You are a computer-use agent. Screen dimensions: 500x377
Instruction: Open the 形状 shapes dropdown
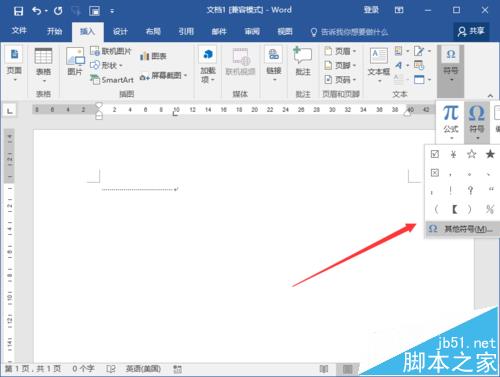point(106,65)
